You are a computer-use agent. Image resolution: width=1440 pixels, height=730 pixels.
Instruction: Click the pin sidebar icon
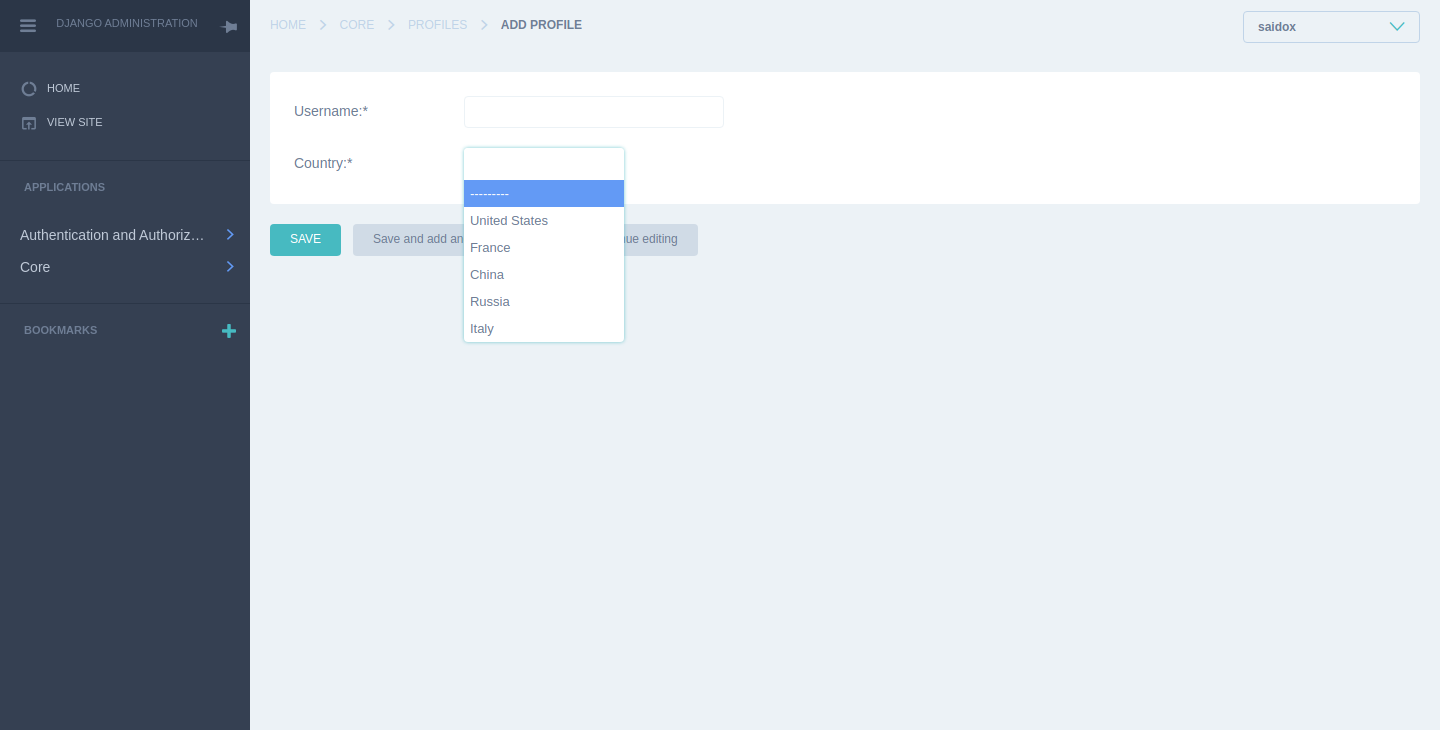229,27
